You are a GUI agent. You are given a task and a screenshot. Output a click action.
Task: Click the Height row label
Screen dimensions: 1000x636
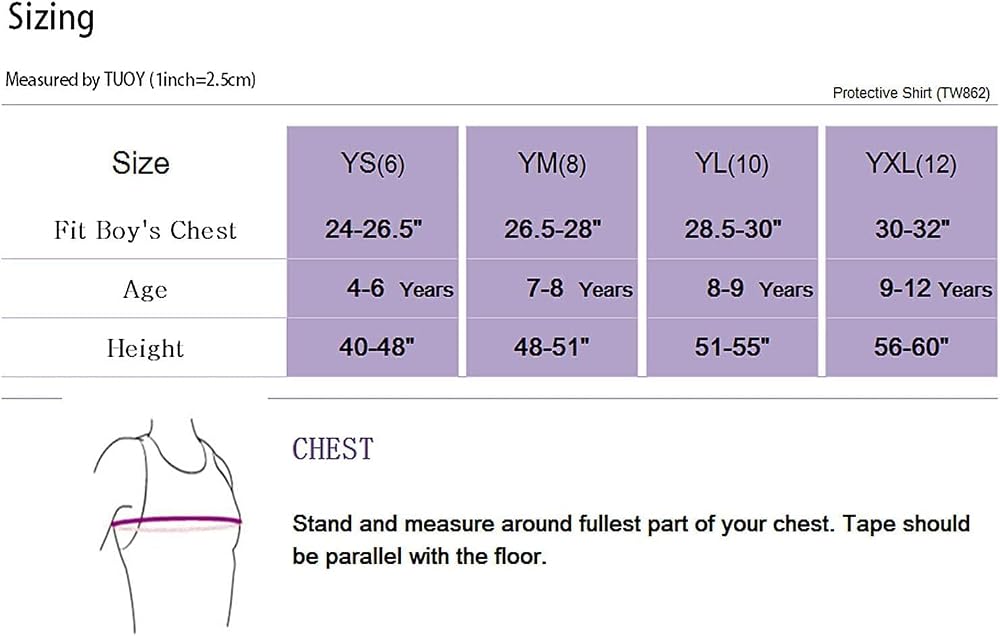(145, 348)
